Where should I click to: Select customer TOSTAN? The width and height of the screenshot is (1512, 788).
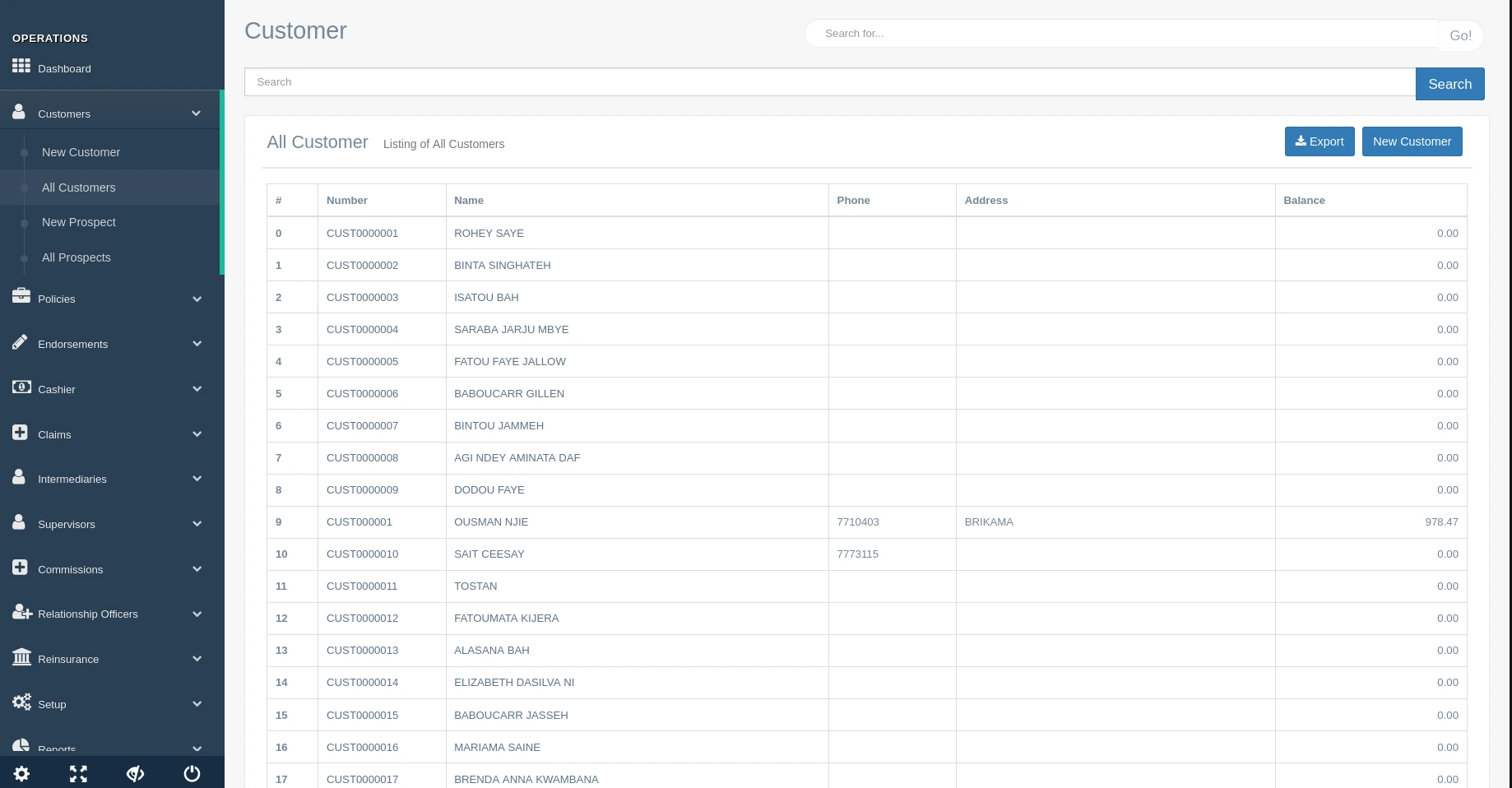tap(475, 586)
